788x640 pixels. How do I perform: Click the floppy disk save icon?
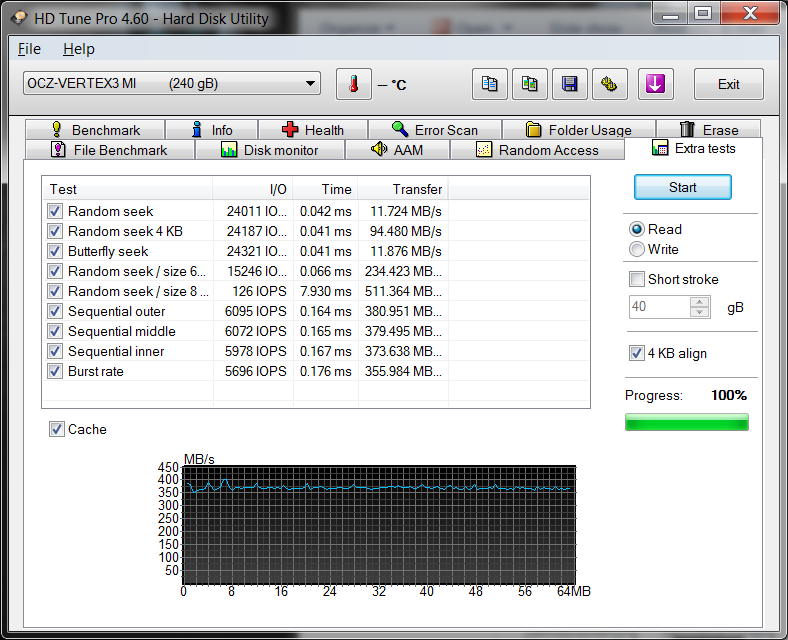[569, 84]
